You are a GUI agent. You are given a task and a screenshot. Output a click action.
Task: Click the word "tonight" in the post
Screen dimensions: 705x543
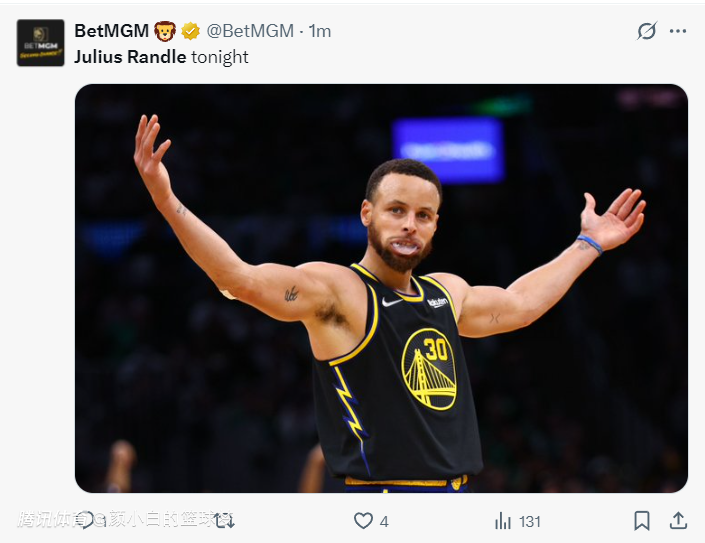pyautogui.click(x=220, y=57)
